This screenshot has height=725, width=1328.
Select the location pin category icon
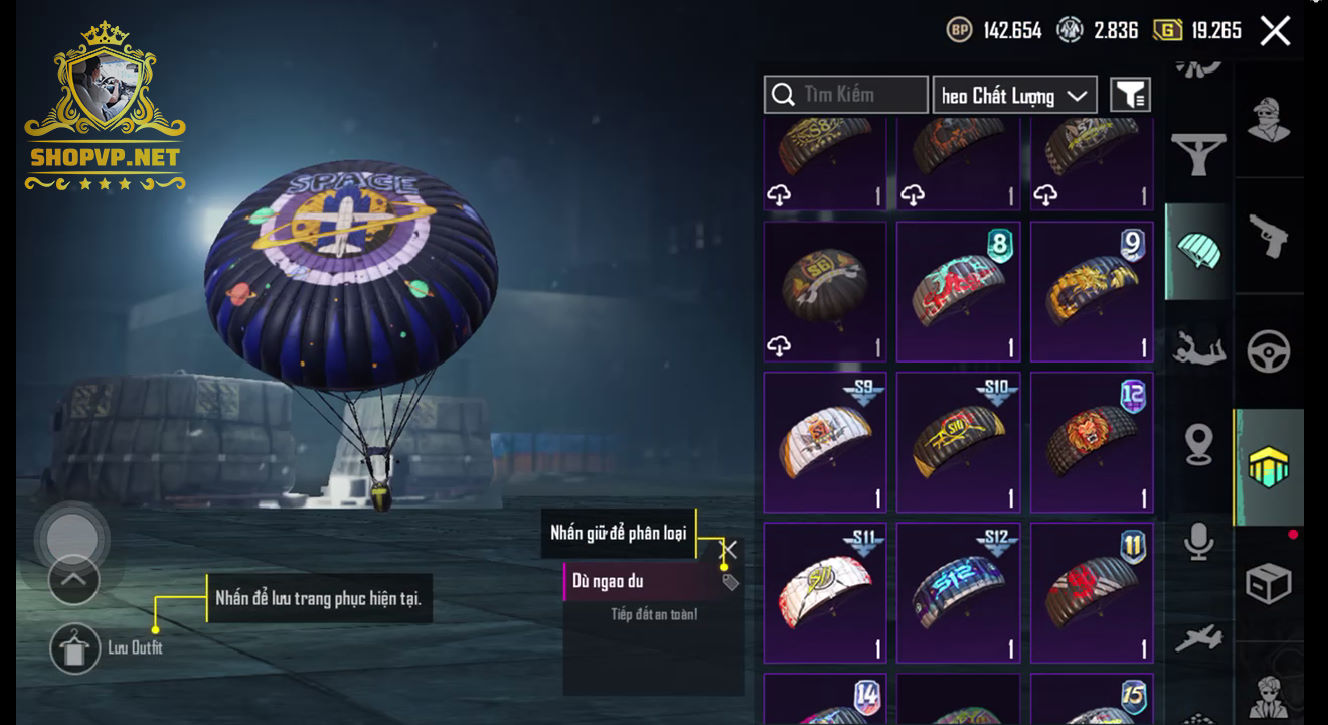pos(1198,445)
